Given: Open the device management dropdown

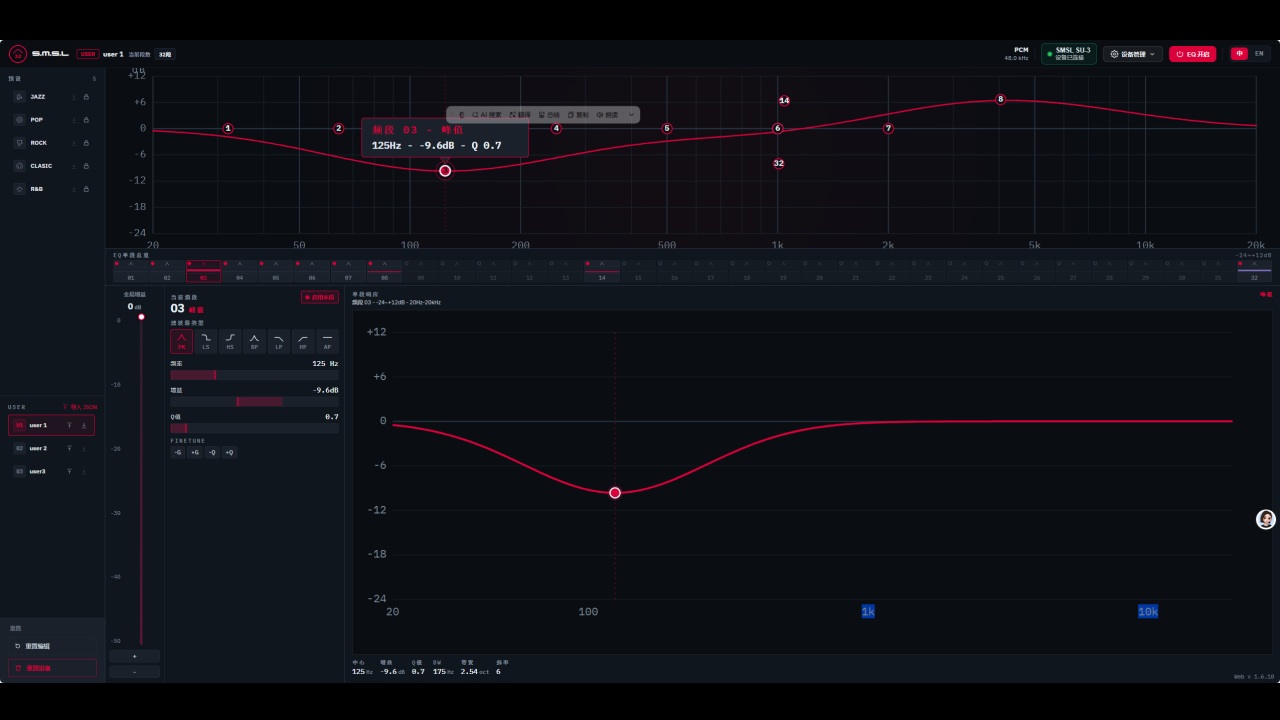Looking at the screenshot, I should [x=1133, y=54].
